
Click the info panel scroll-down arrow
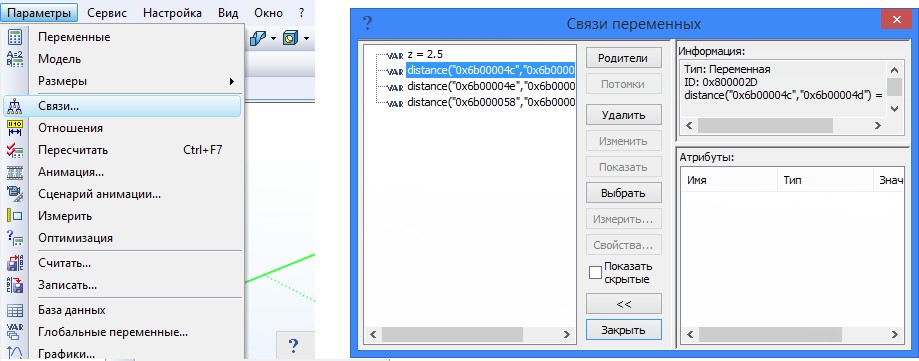[x=894, y=108]
